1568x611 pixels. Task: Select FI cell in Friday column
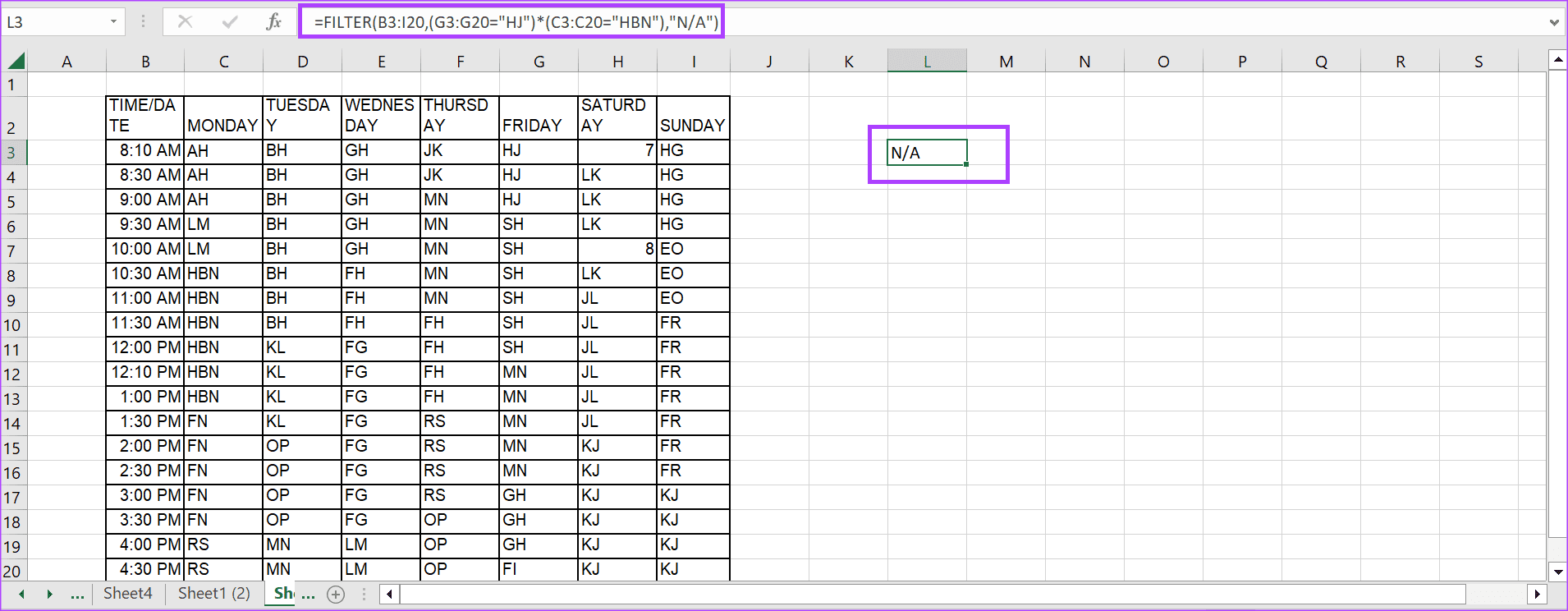click(539, 570)
